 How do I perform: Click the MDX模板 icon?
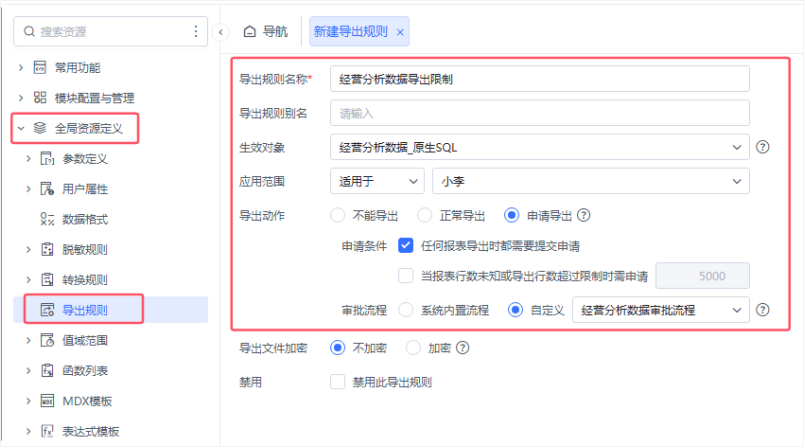[x=47, y=401]
